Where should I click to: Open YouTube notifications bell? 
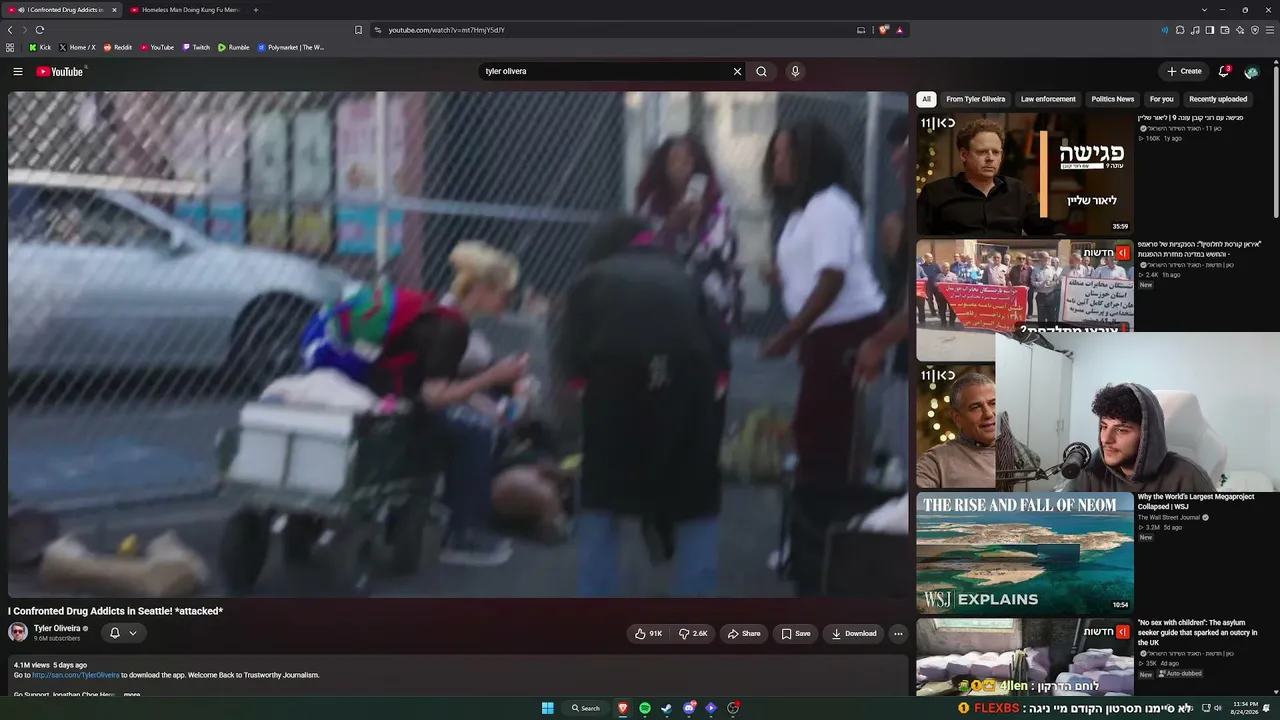[1224, 71]
